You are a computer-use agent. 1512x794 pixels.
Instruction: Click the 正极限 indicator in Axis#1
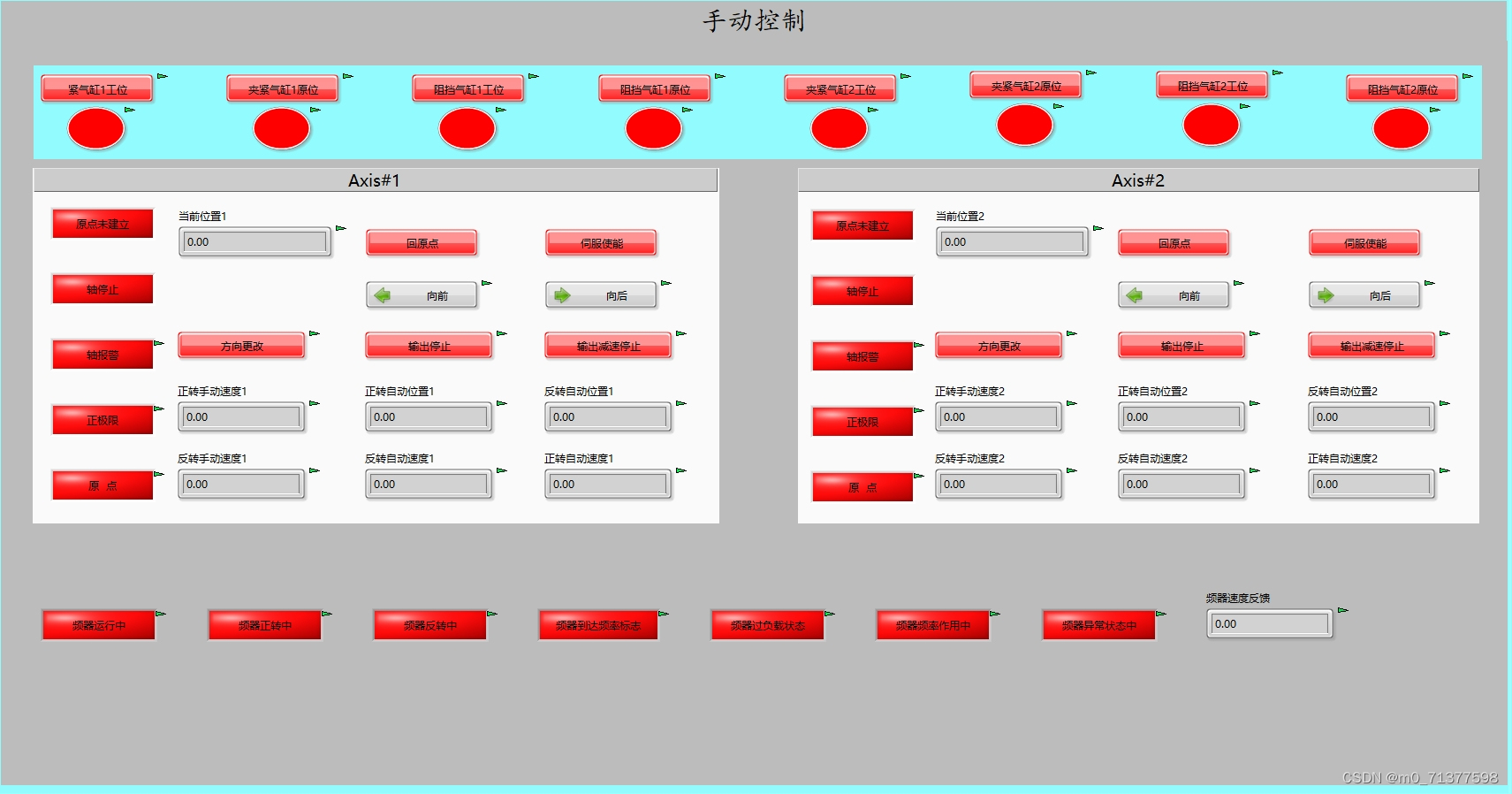coord(103,420)
